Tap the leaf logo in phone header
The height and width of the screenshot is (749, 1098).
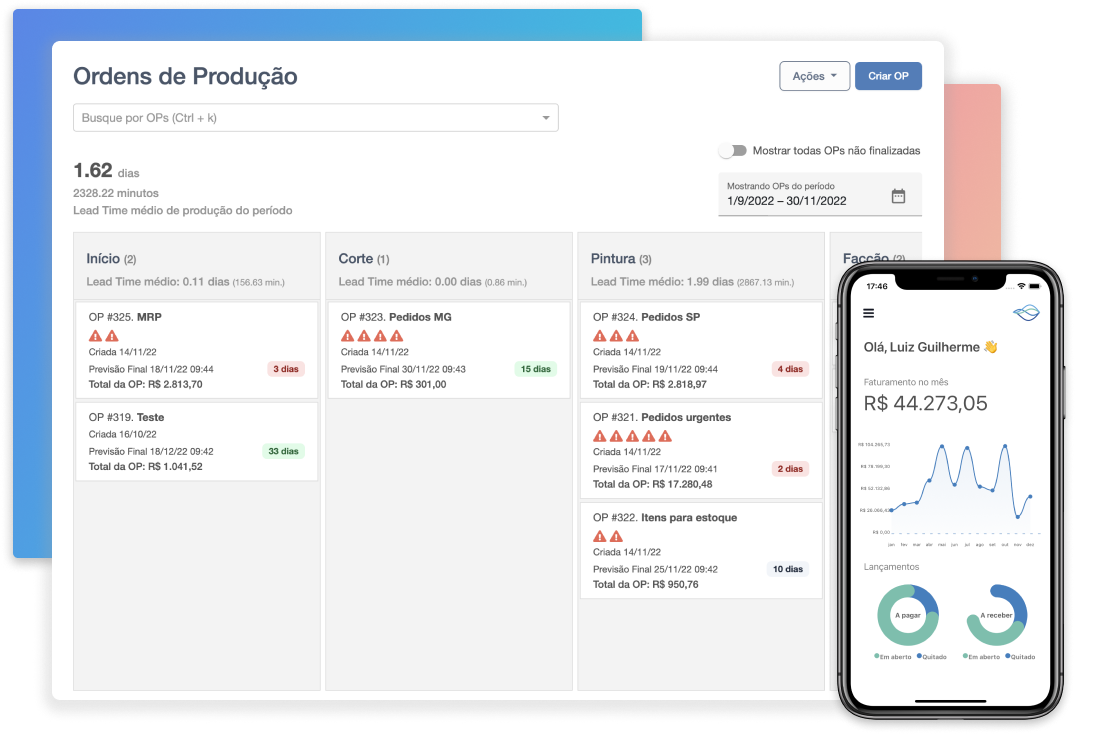tap(1025, 313)
